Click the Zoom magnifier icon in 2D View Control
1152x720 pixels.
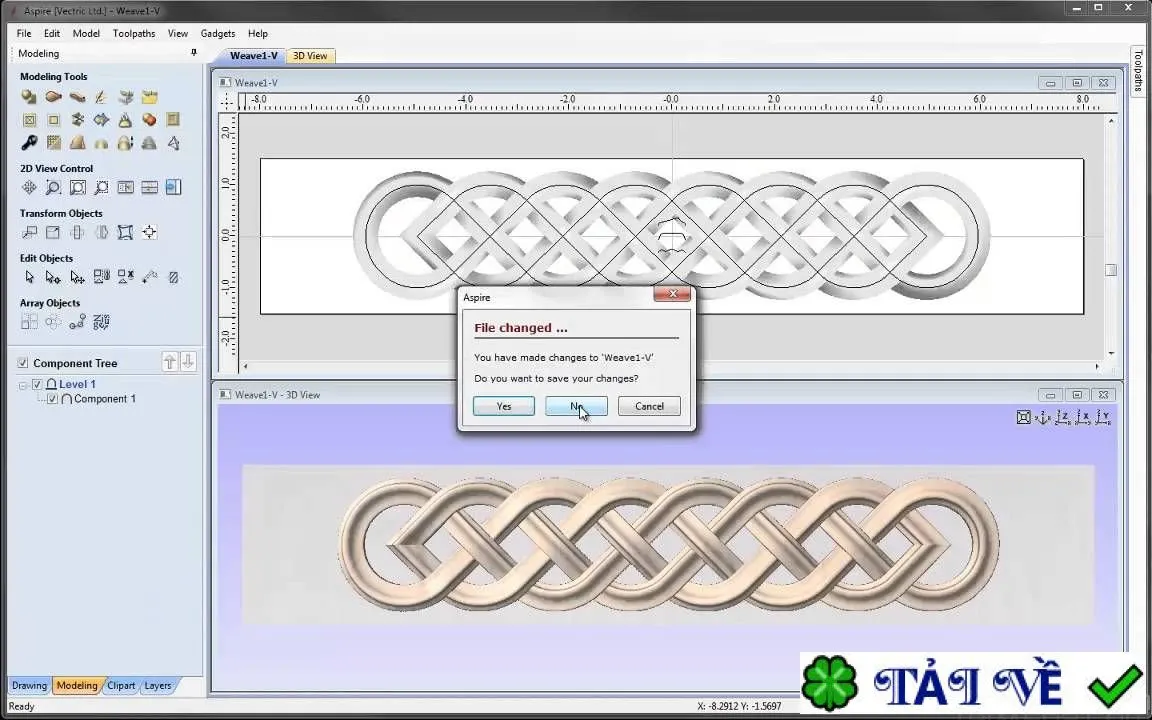[x=53, y=187]
